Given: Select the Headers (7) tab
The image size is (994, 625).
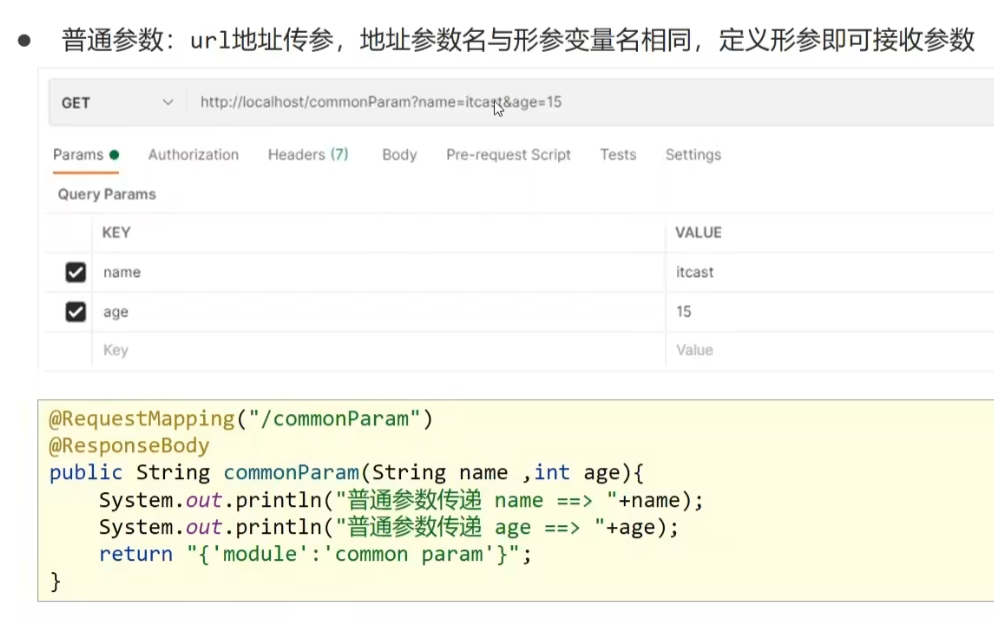Looking at the screenshot, I should pyautogui.click(x=308, y=154).
